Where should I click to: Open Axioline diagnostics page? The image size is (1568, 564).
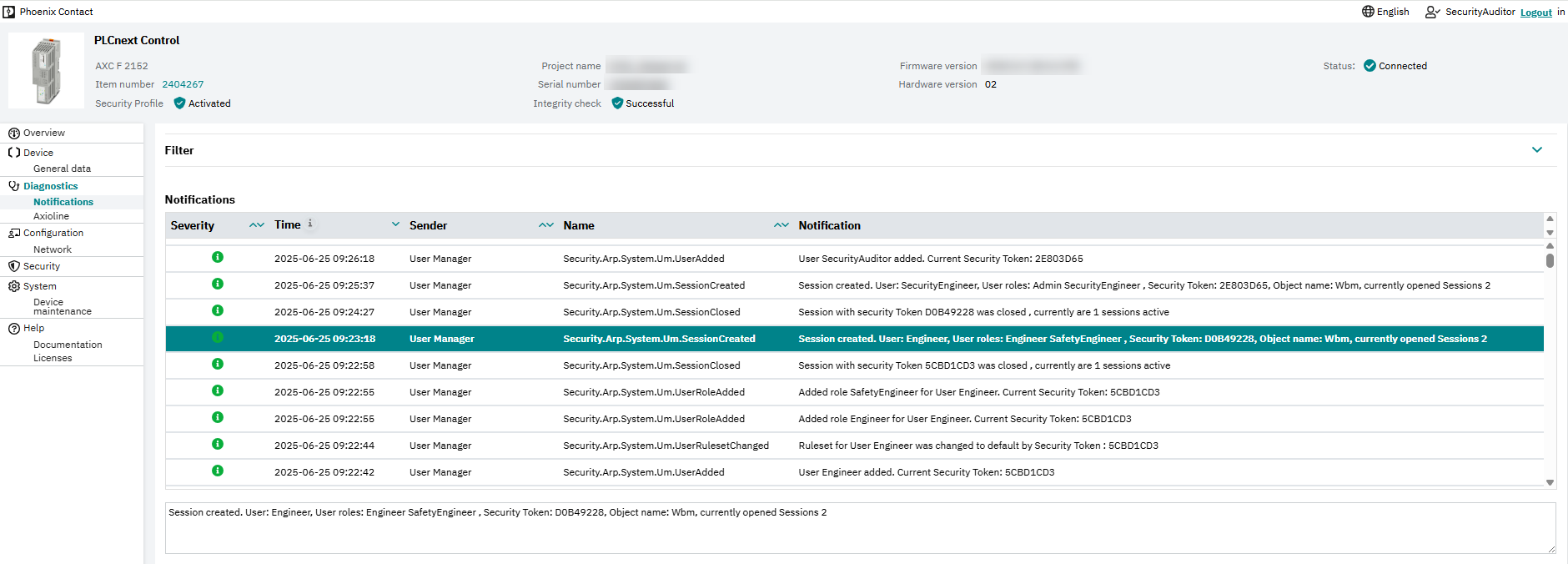point(51,216)
